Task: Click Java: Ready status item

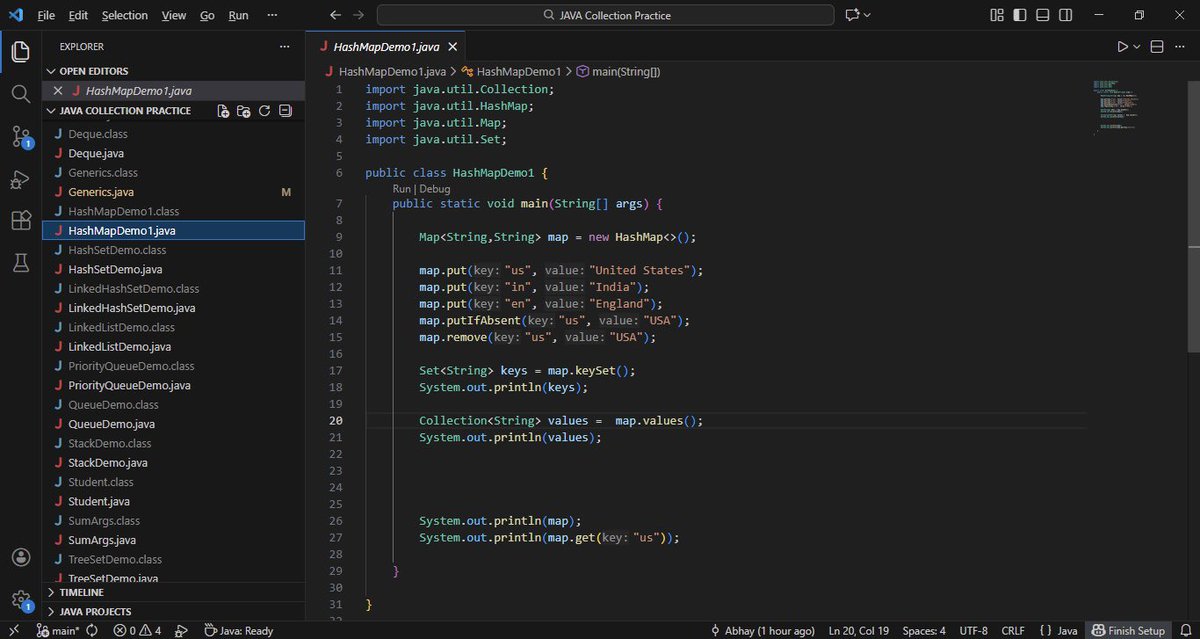Action: [238, 631]
